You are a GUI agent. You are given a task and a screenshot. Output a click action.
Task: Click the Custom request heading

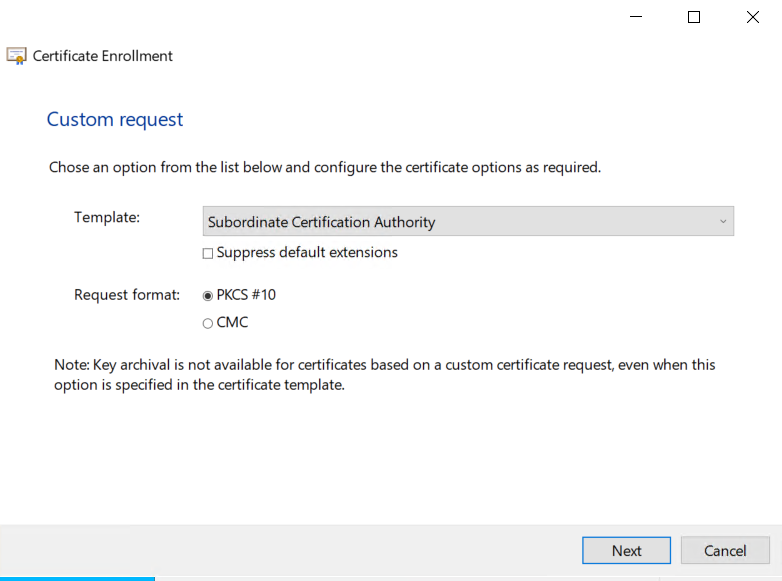click(115, 120)
